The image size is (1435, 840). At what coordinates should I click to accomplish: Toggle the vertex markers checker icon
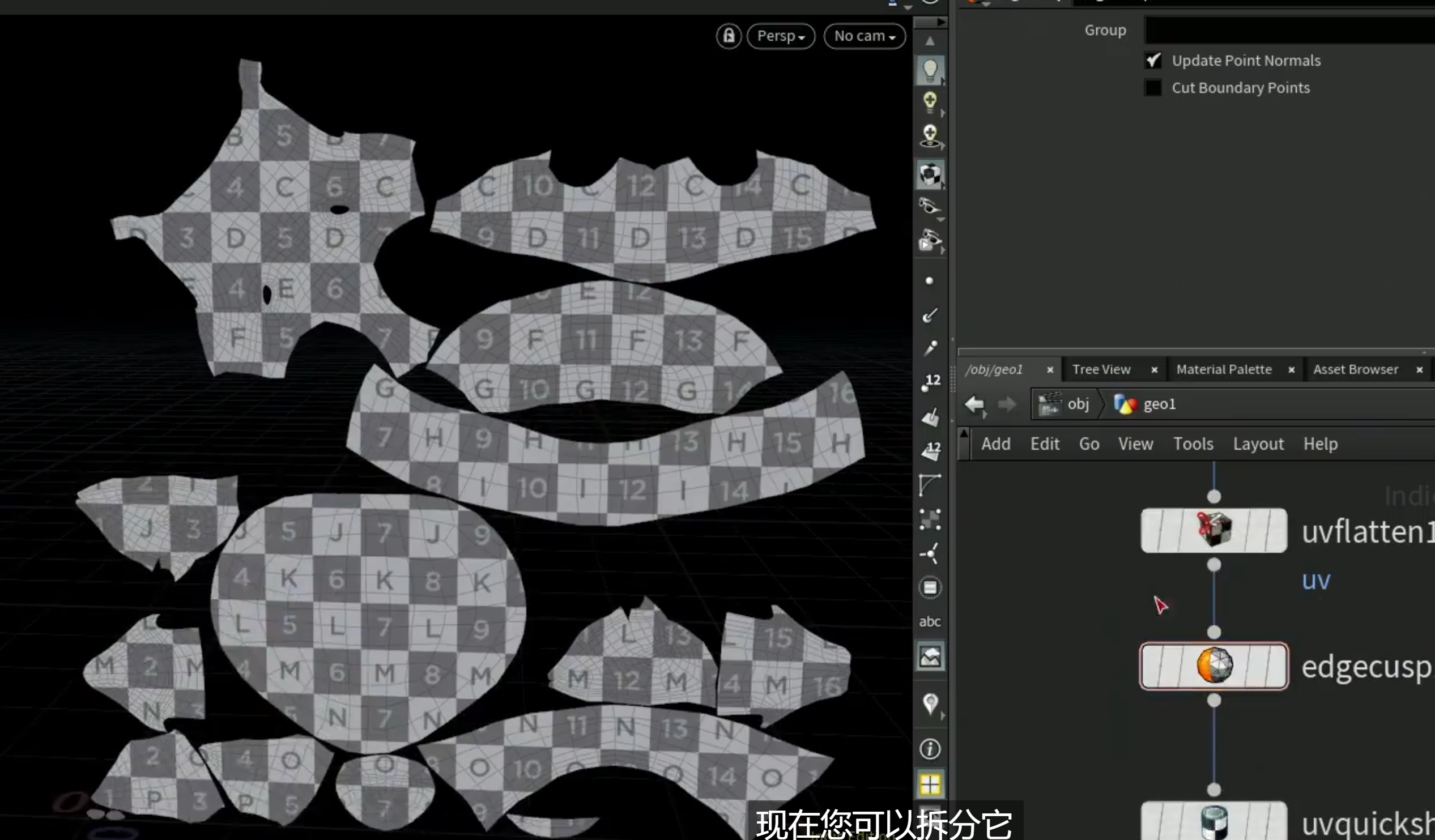[930, 519]
